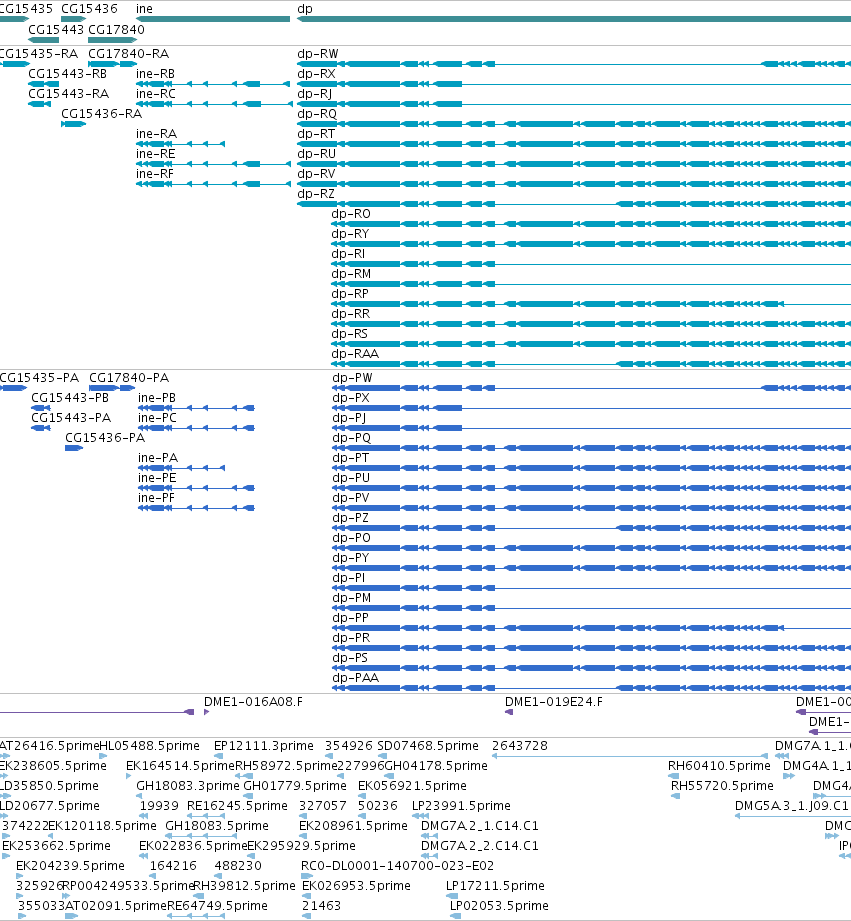851x921 pixels.
Task: Open the EP12111.3prime EST label
Action: (x=264, y=745)
